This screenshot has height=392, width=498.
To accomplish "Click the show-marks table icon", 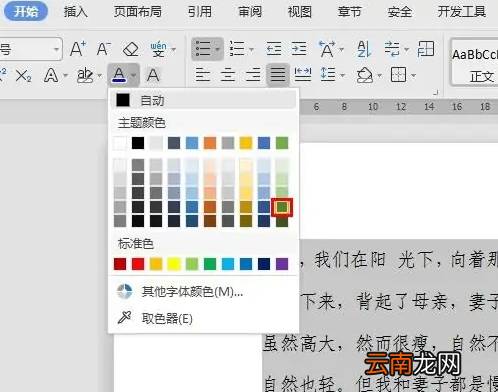I will 426,49.
